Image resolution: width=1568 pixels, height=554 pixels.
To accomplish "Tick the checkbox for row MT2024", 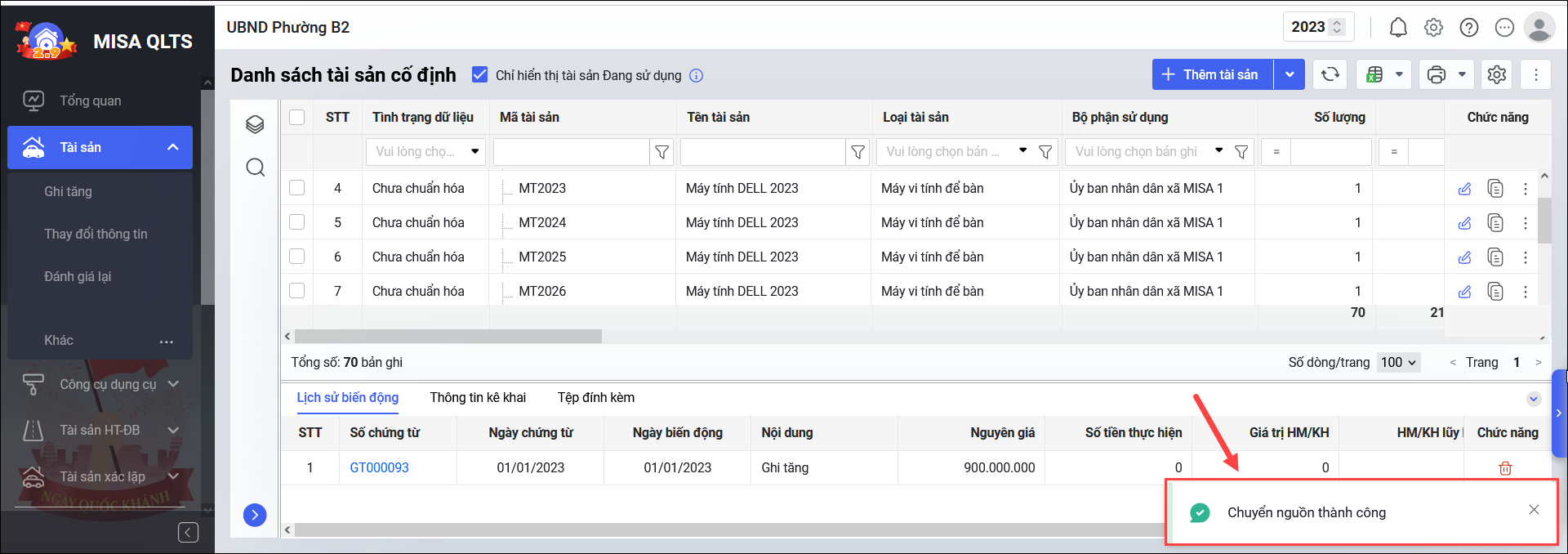I will click(297, 222).
